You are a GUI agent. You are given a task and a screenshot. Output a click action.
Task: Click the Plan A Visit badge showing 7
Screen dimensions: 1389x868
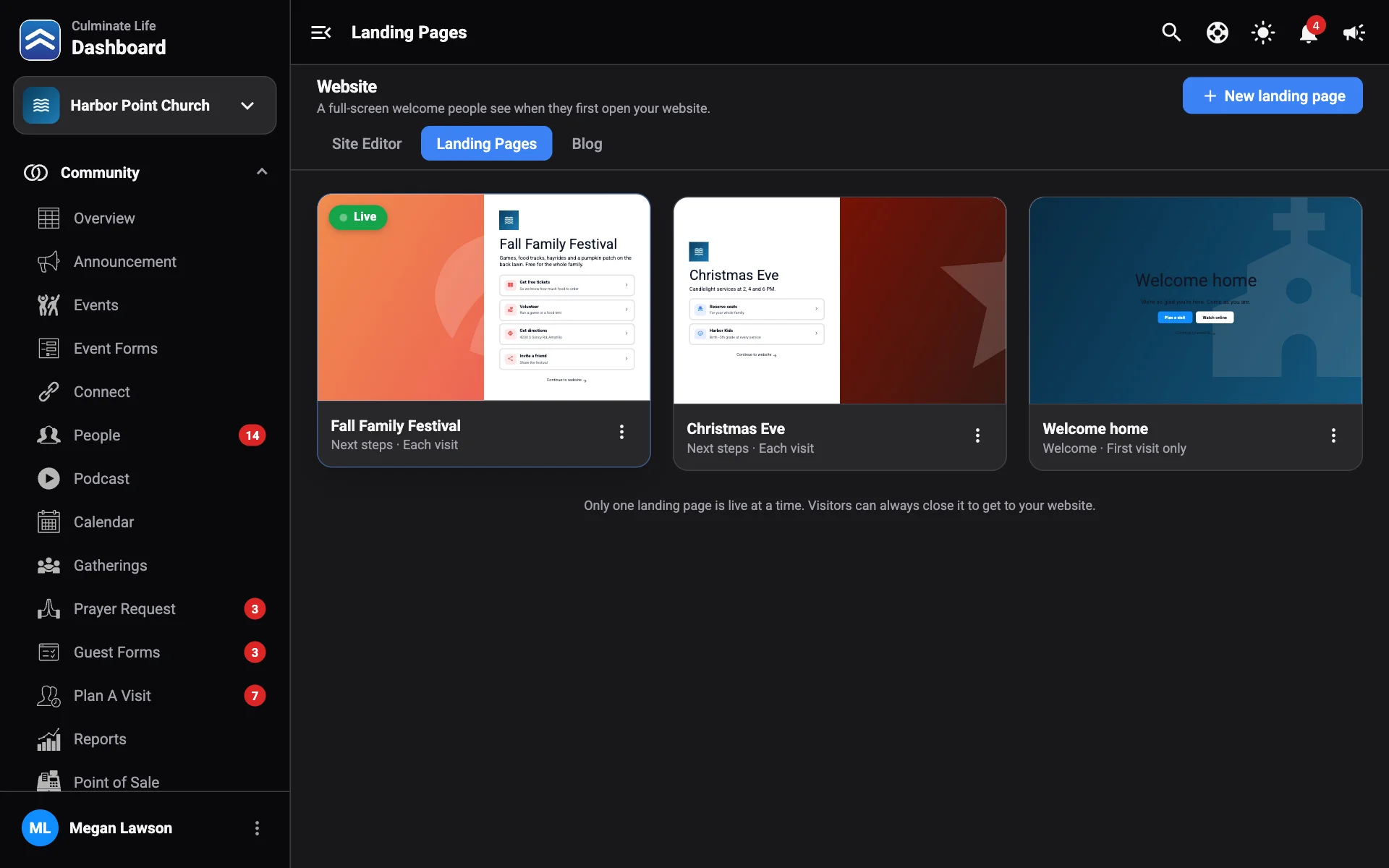(x=255, y=696)
